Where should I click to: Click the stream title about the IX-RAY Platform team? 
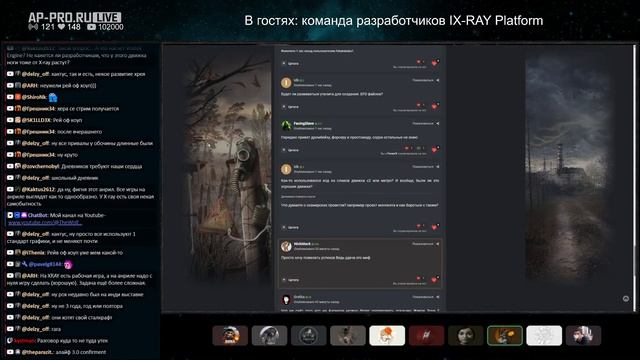coord(394,20)
